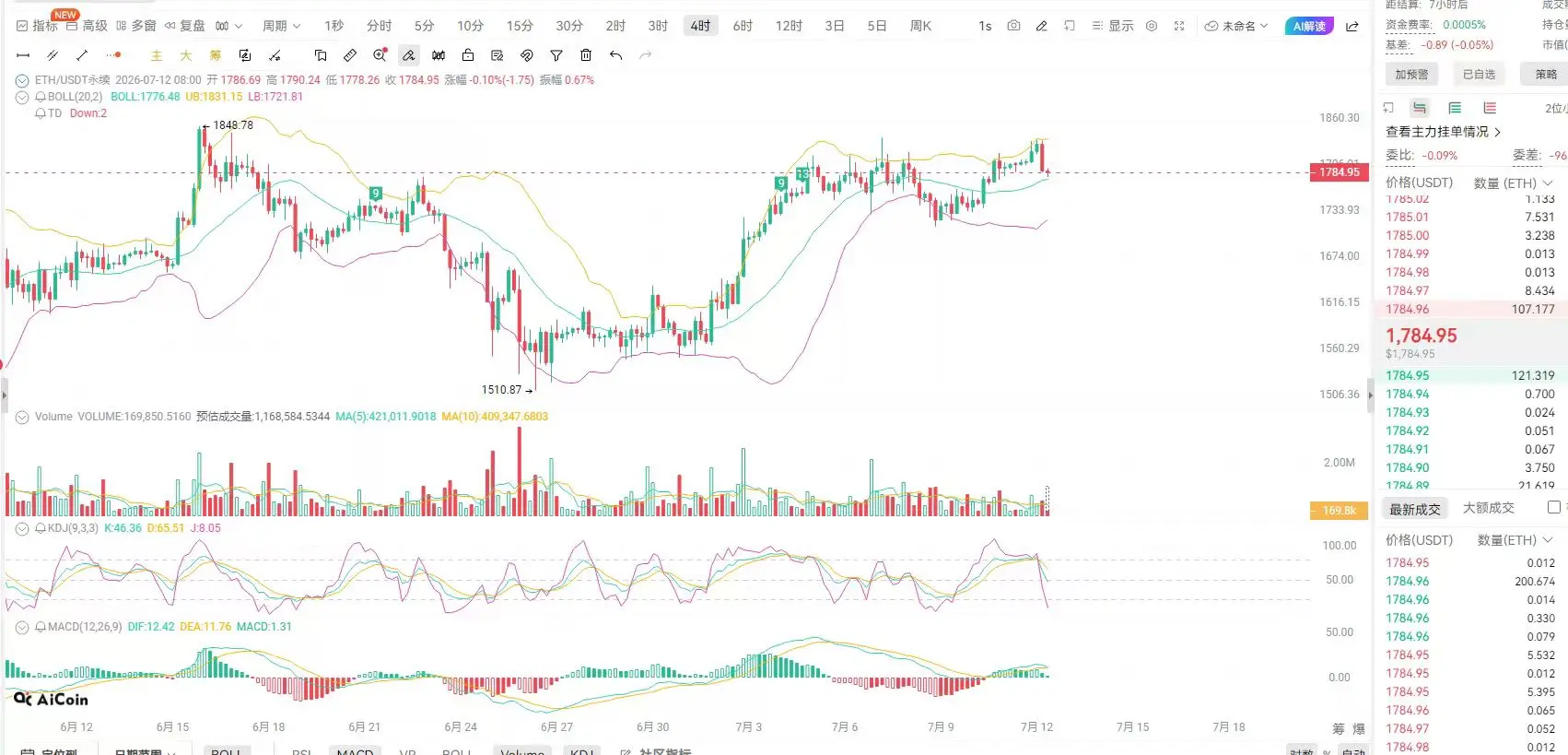
Task: Select the dotted price marker tool
Action: click(113, 55)
